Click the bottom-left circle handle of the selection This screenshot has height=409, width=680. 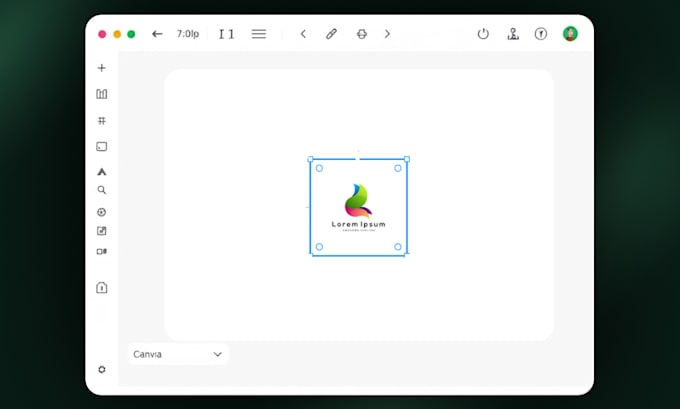pyautogui.click(x=319, y=247)
